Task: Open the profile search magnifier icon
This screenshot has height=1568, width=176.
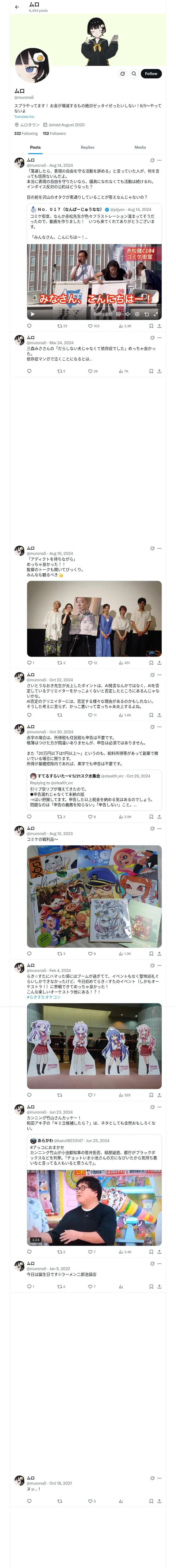Action: [134, 74]
